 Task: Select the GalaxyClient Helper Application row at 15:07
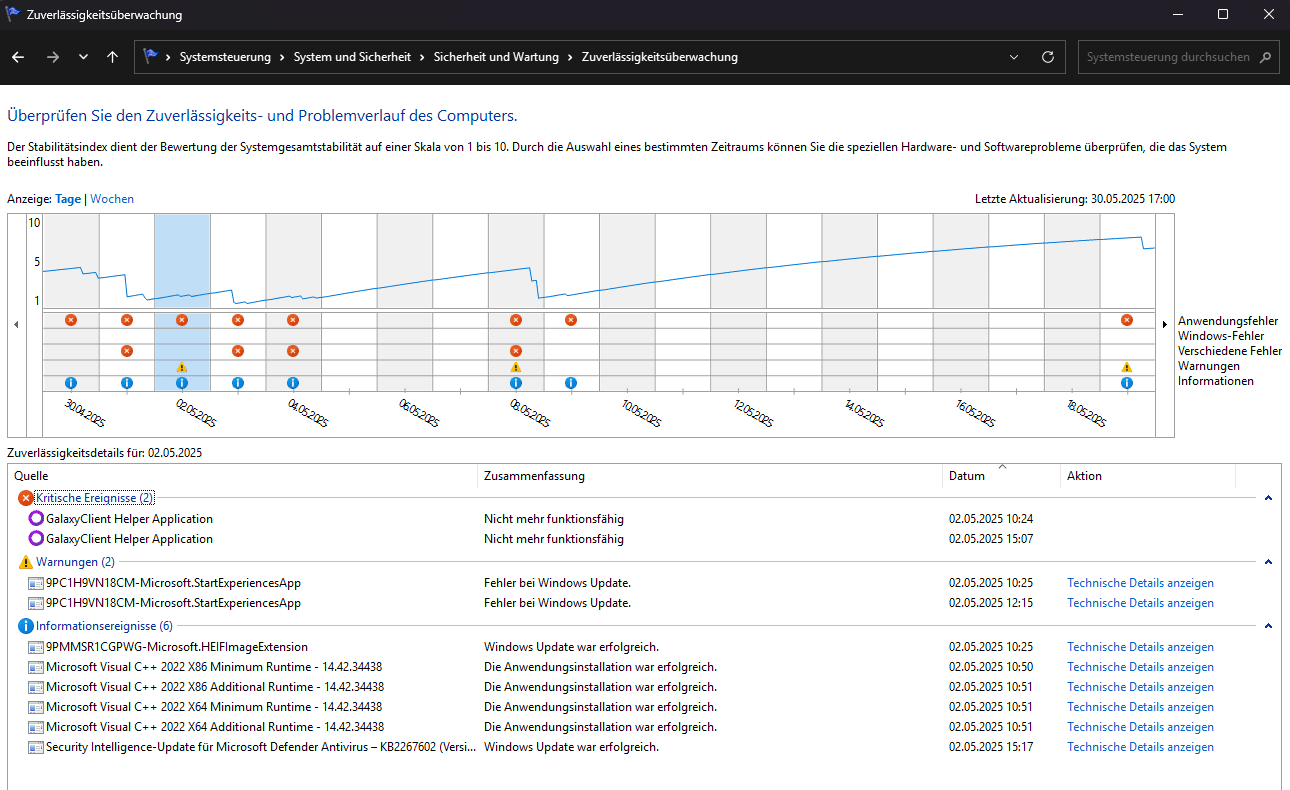click(644, 539)
